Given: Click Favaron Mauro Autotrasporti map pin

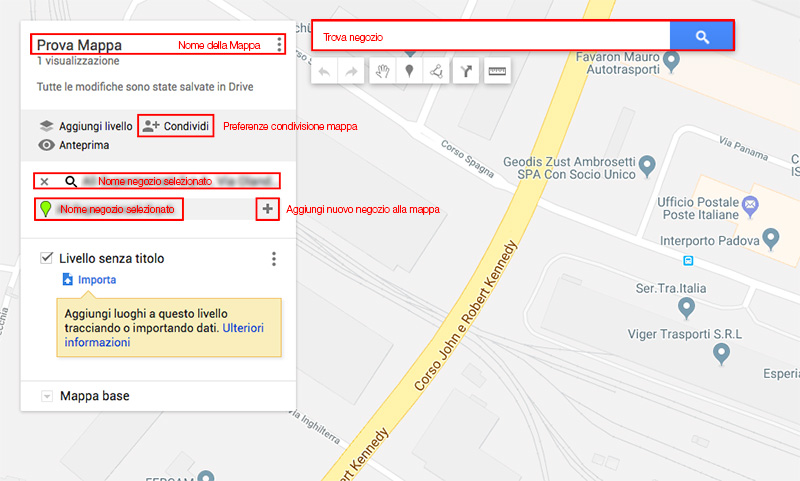Looking at the screenshot, I should pyautogui.click(x=671, y=61).
